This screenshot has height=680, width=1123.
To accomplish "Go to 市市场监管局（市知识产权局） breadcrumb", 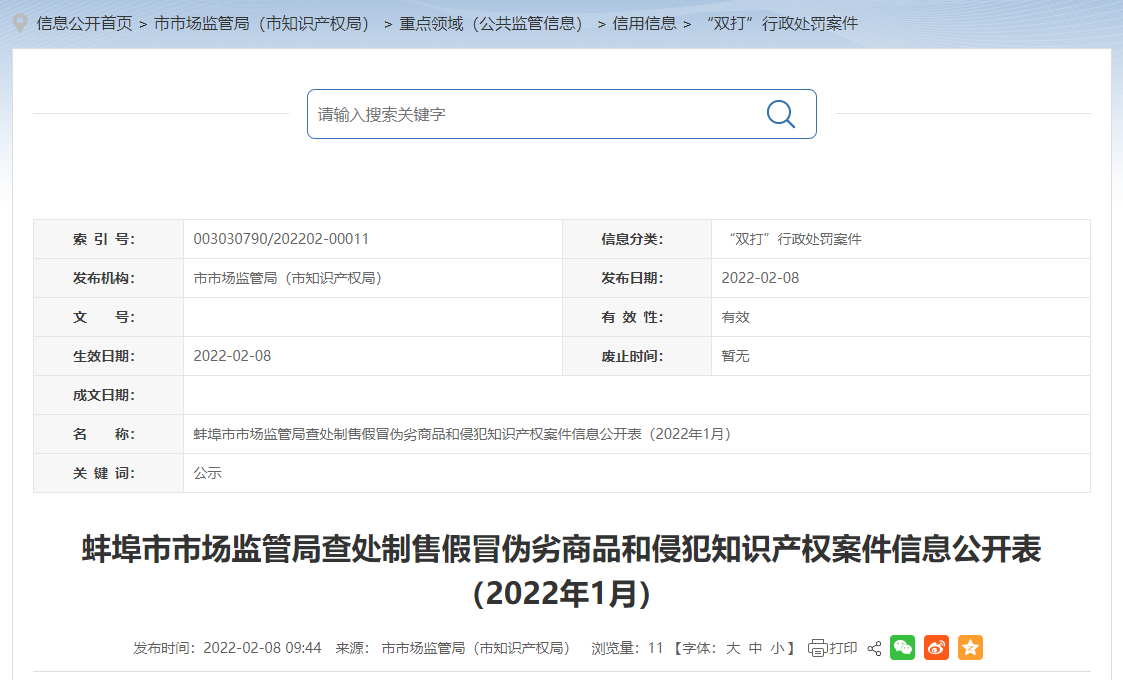I will (x=262, y=23).
